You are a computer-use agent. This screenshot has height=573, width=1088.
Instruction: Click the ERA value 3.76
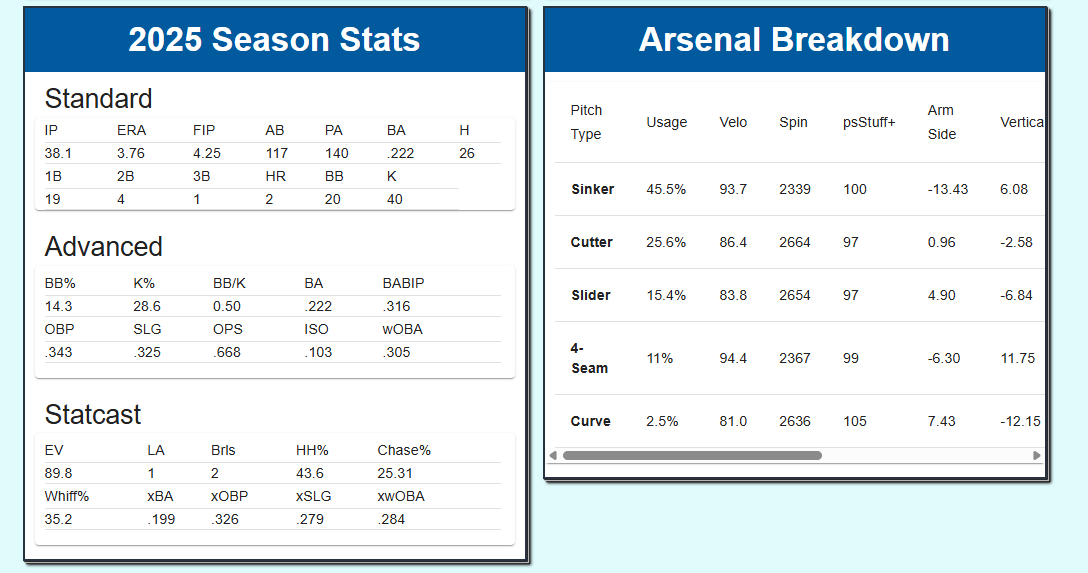tap(131, 153)
